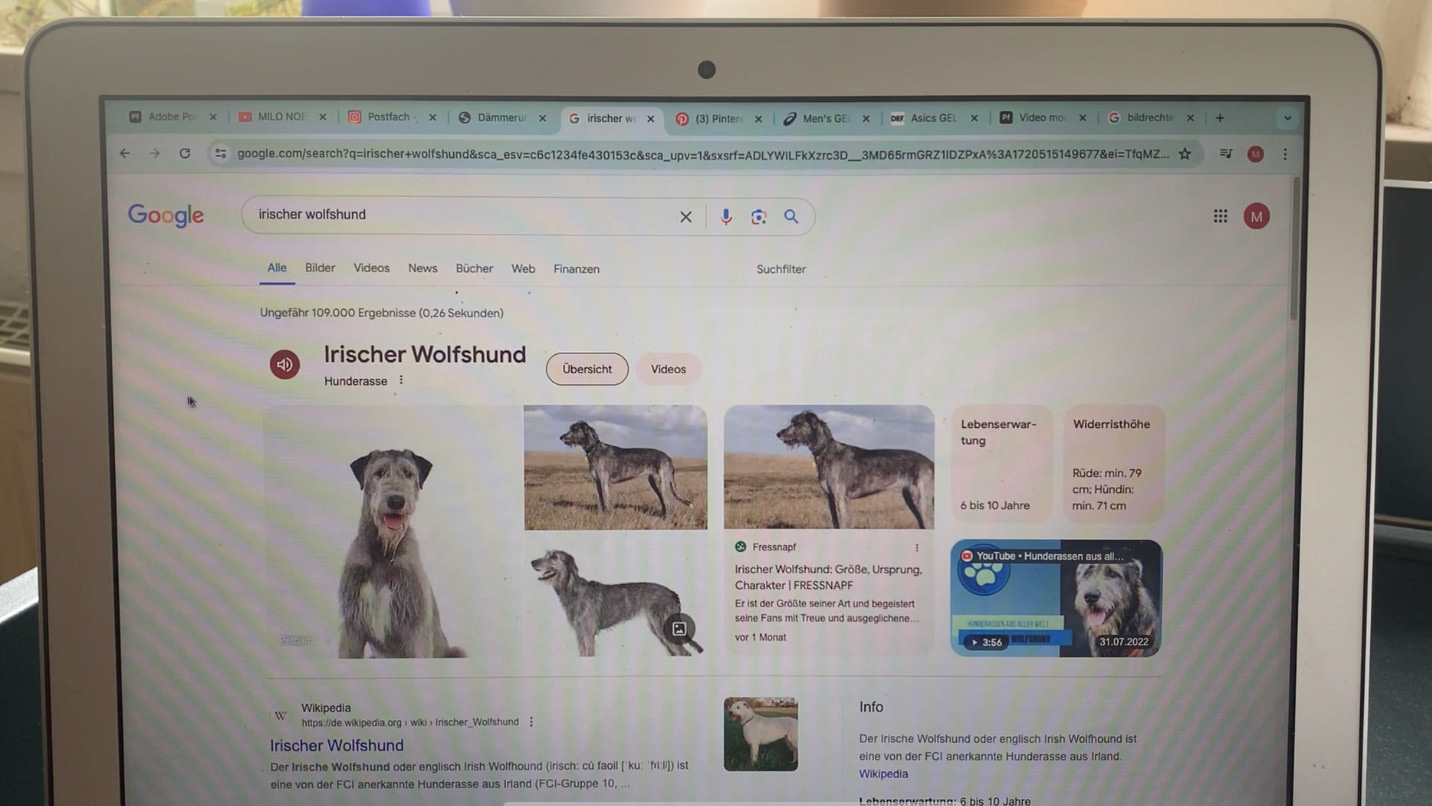Close the Adobe Portfolio tab
Viewport: 1432px width, 806px height.
212,117
